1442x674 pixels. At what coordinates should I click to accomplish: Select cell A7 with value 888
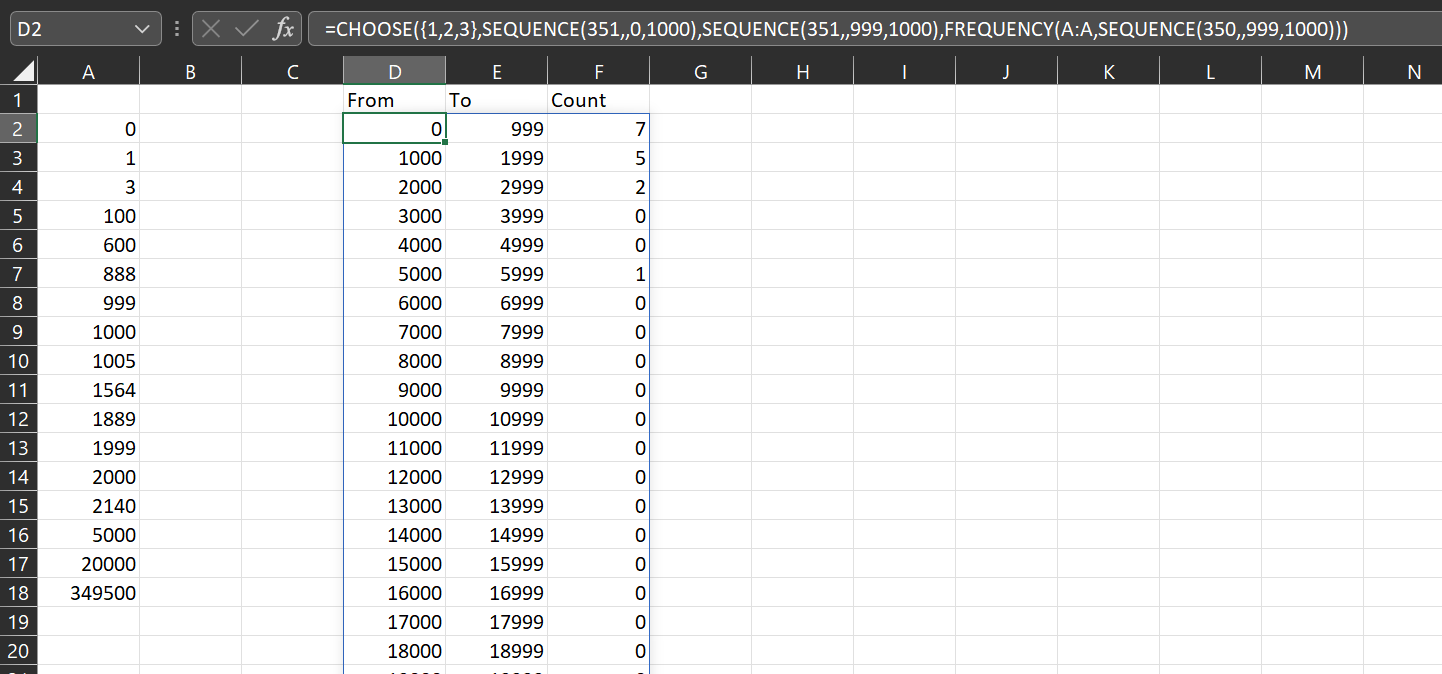pos(89,274)
